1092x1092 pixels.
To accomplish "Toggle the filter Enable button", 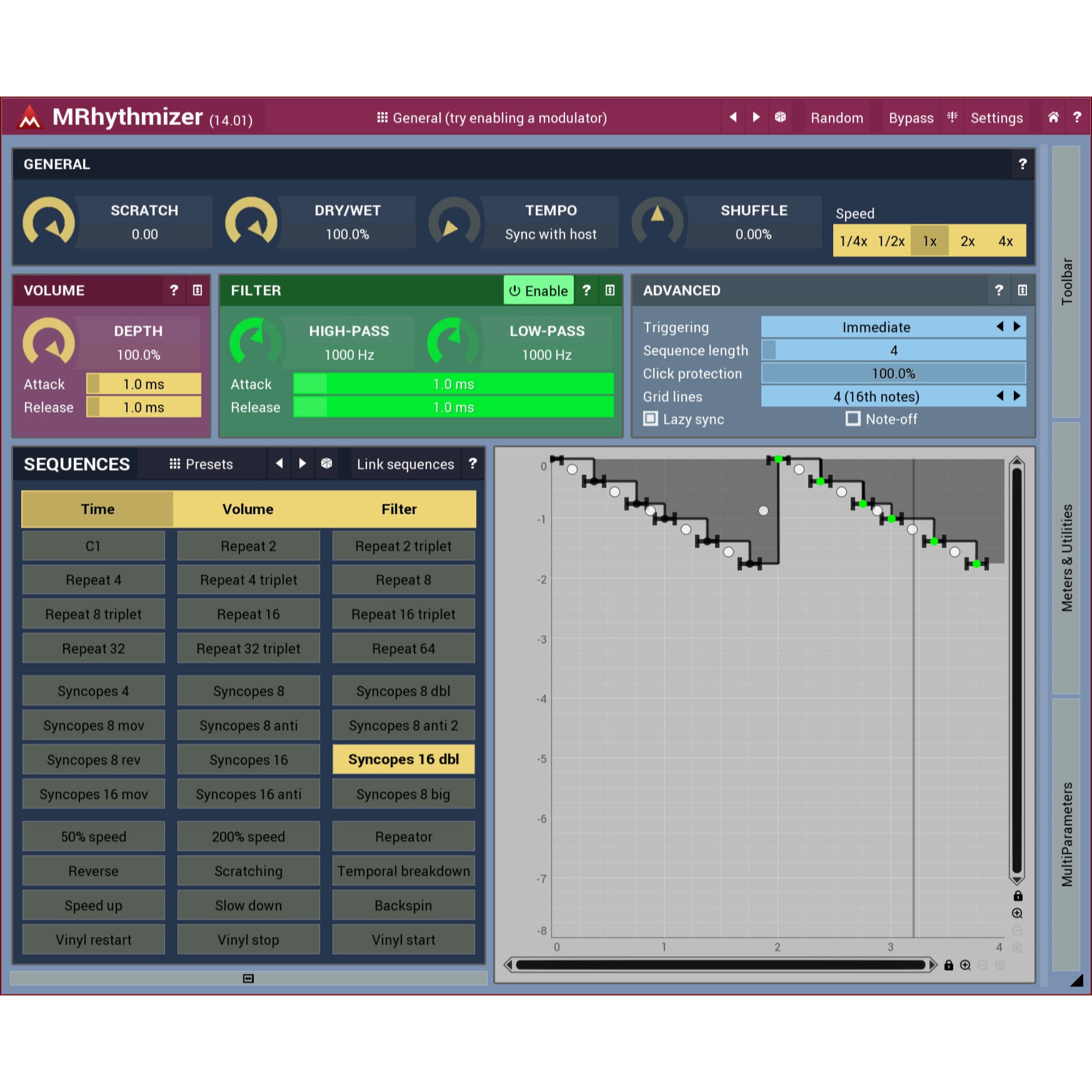I will point(539,290).
